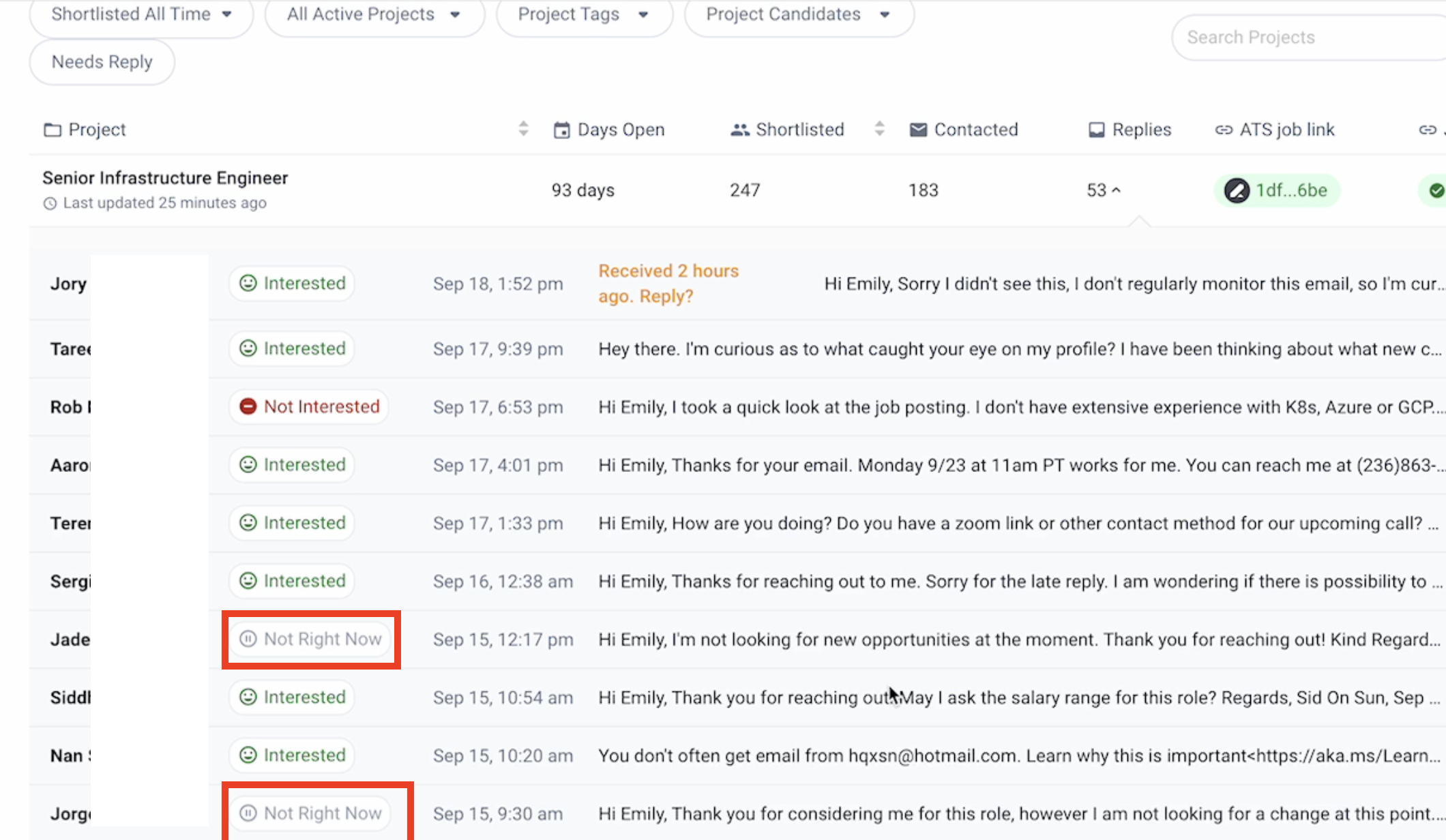The height and width of the screenshot is (840, 1446).
Task: Click the Replies inbox icon
Action: (1096, 130)
